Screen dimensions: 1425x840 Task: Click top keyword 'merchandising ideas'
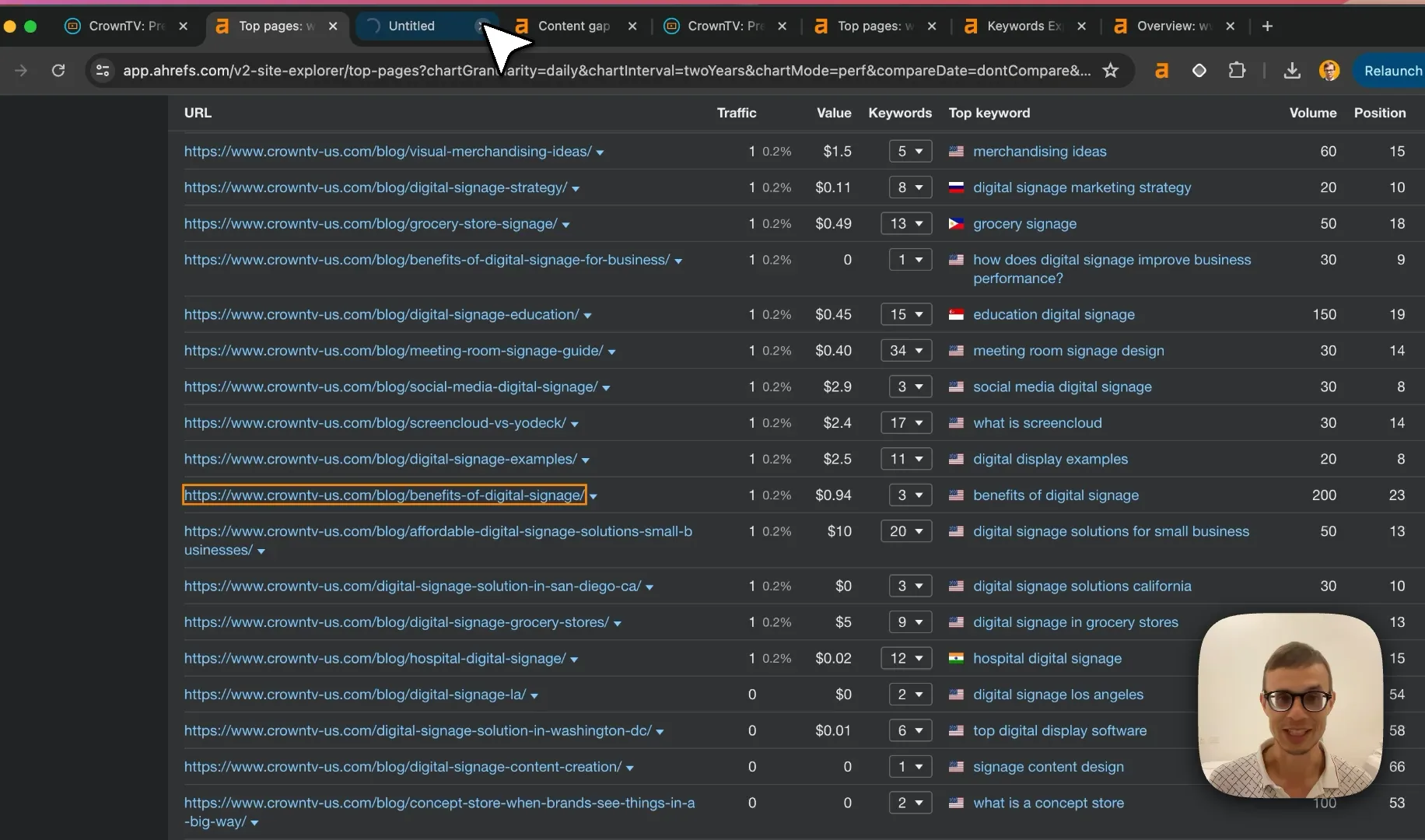pyautogui.click(x=1039, y=152)
